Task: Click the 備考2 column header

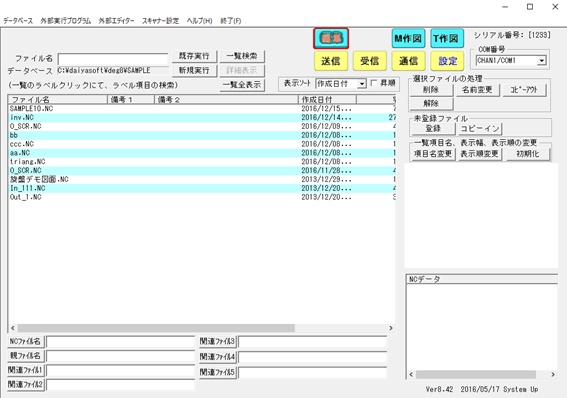Action: coord(226,99)
